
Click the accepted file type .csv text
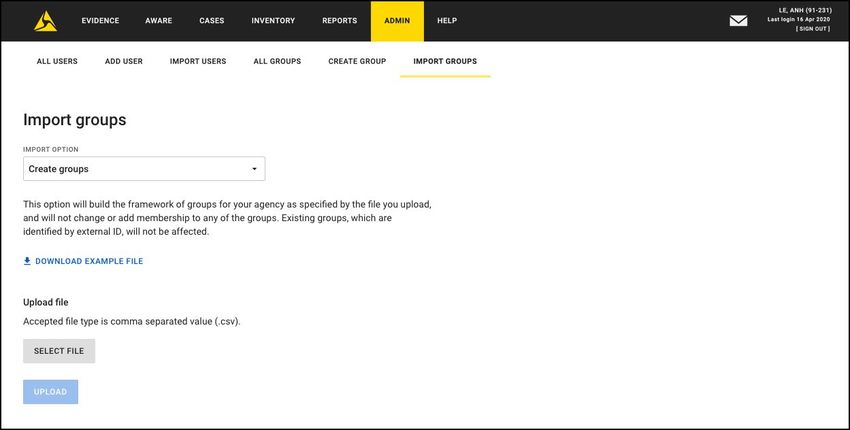132,321
